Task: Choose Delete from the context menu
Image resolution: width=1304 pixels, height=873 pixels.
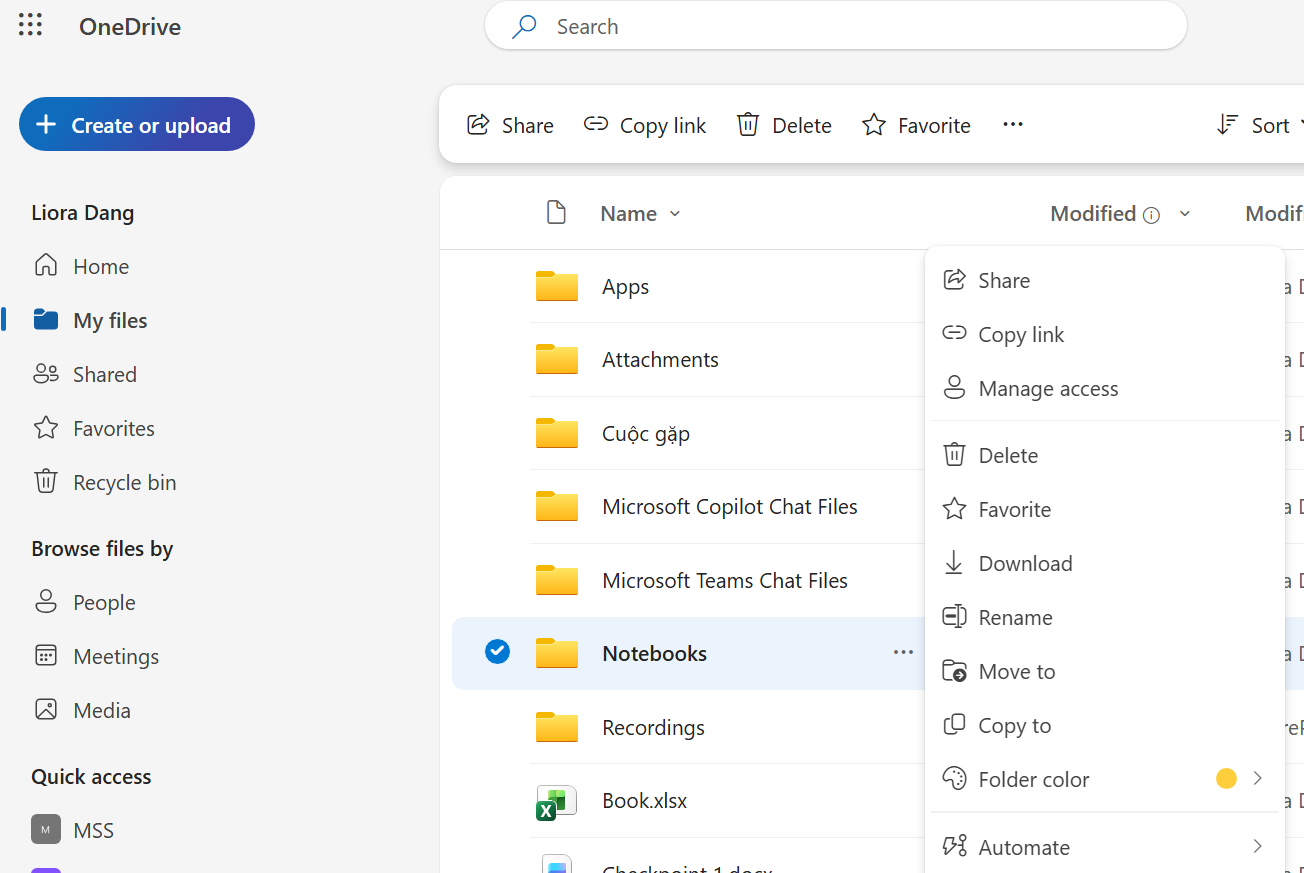Action: [1105, 455]
